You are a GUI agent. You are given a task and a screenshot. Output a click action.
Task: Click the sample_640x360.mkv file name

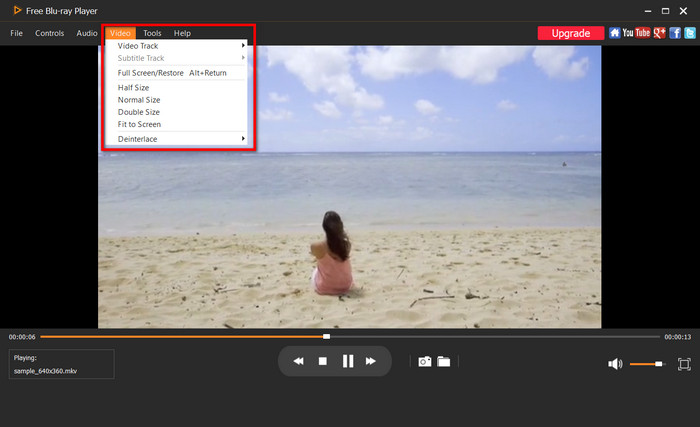[46, 371]
